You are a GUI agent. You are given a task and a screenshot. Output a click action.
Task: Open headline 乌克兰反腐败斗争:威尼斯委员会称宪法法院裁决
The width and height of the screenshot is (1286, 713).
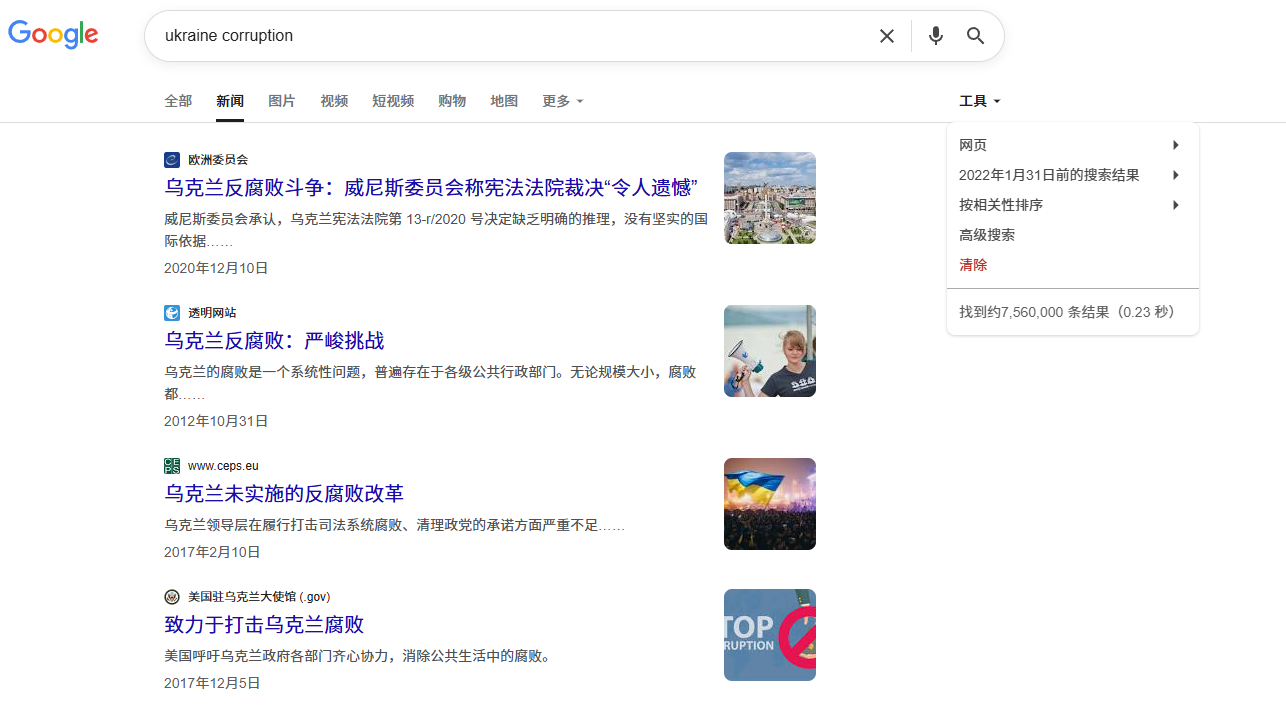pos(431,188)
